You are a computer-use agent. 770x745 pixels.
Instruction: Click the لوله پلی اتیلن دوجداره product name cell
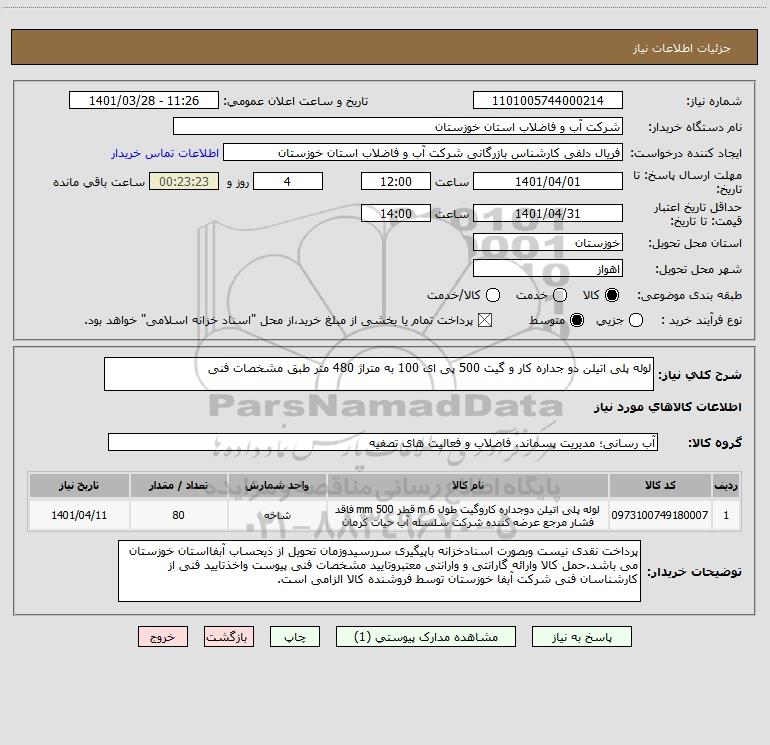click(x=468, y=515)
